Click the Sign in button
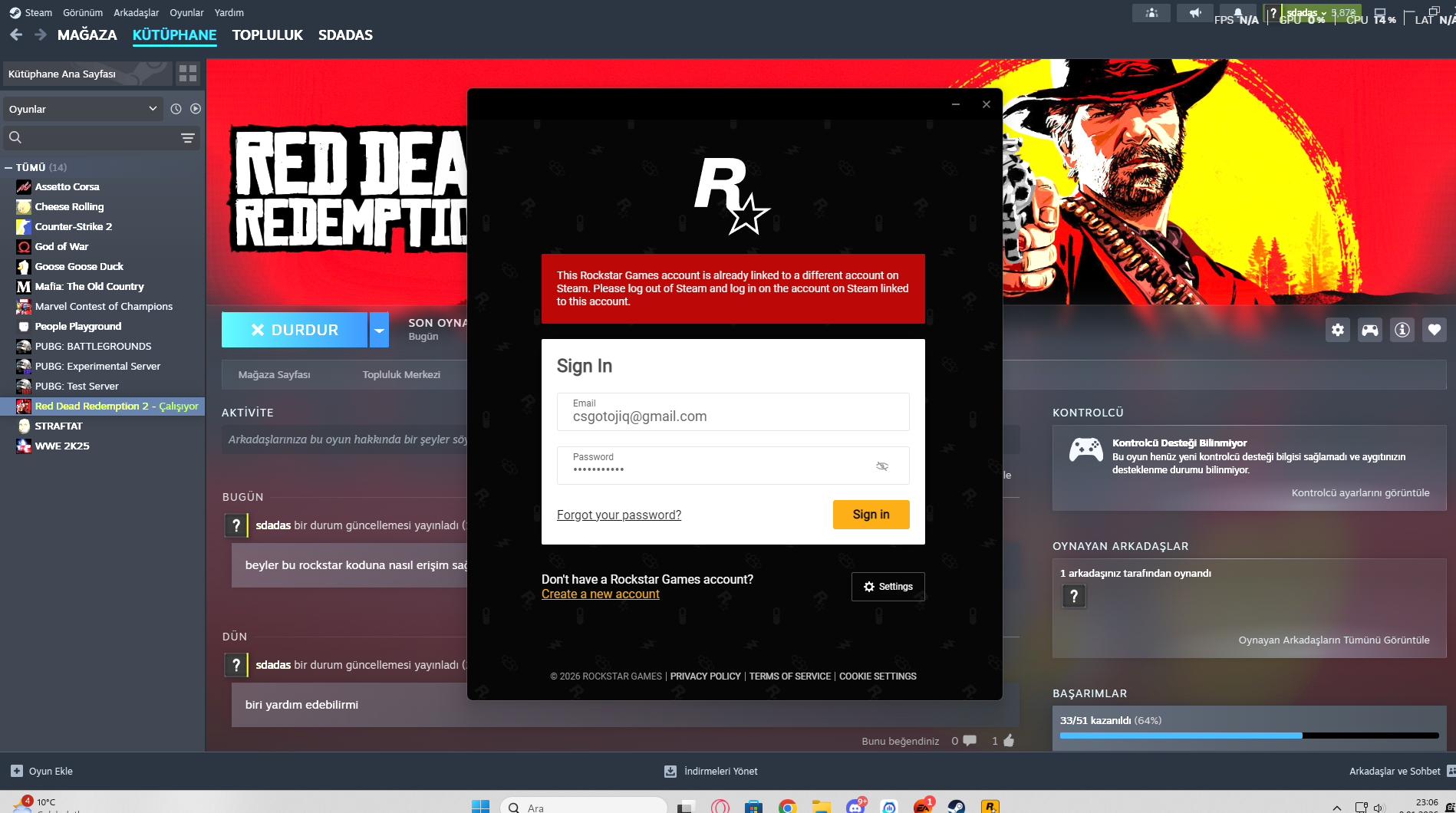The image size is (1456, 813). [x=871, y=515]
